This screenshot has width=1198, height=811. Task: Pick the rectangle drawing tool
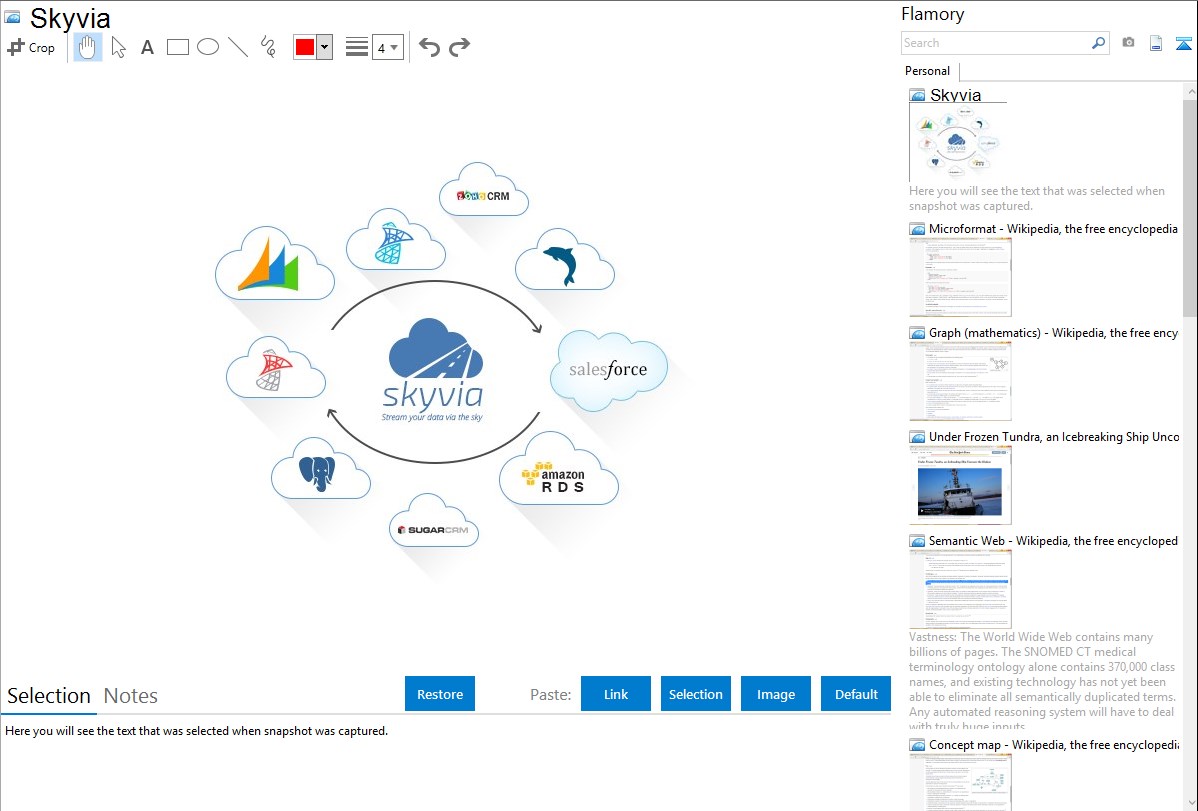click(177, 47)
